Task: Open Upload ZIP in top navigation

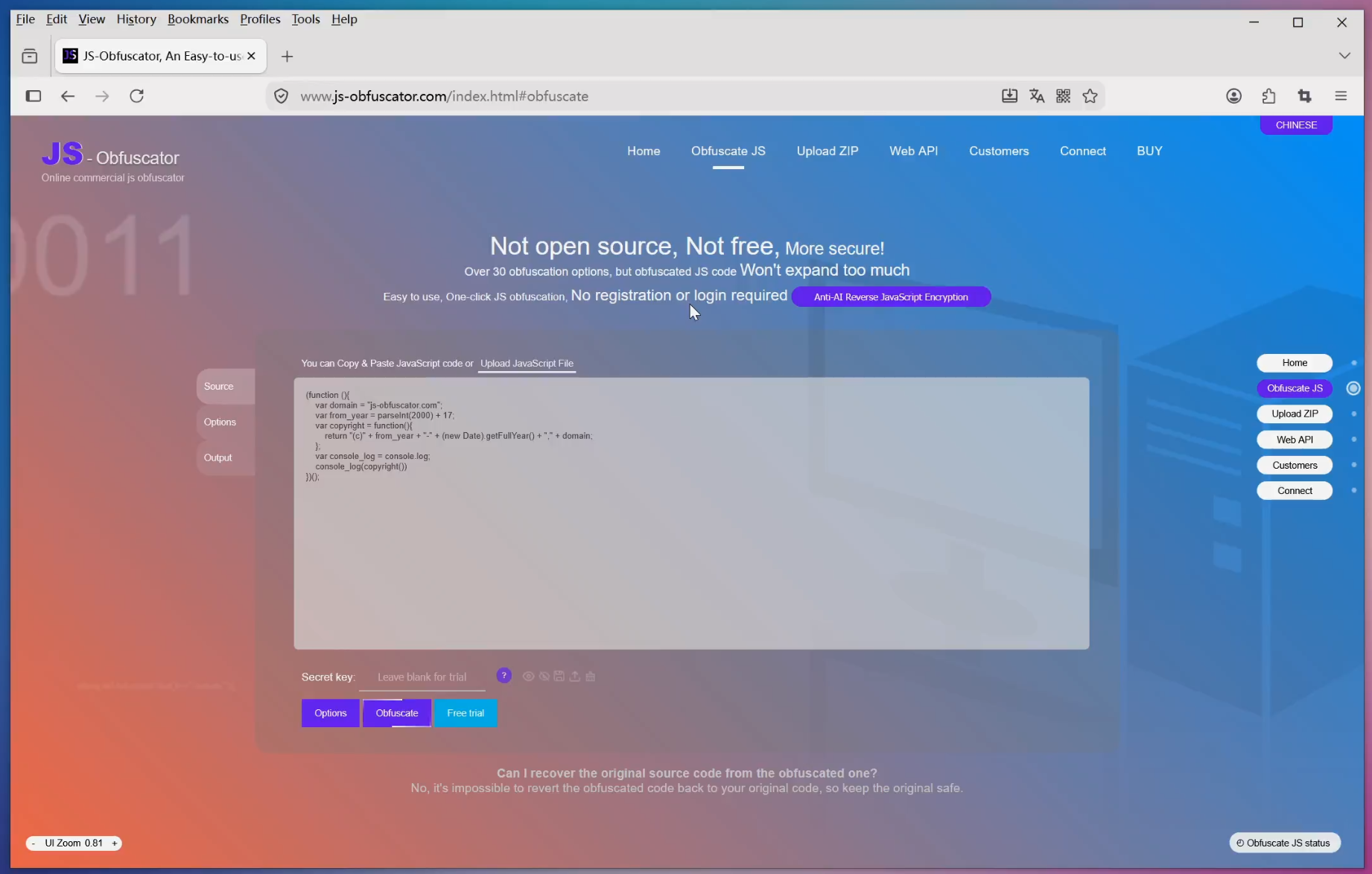Action: 828,151
